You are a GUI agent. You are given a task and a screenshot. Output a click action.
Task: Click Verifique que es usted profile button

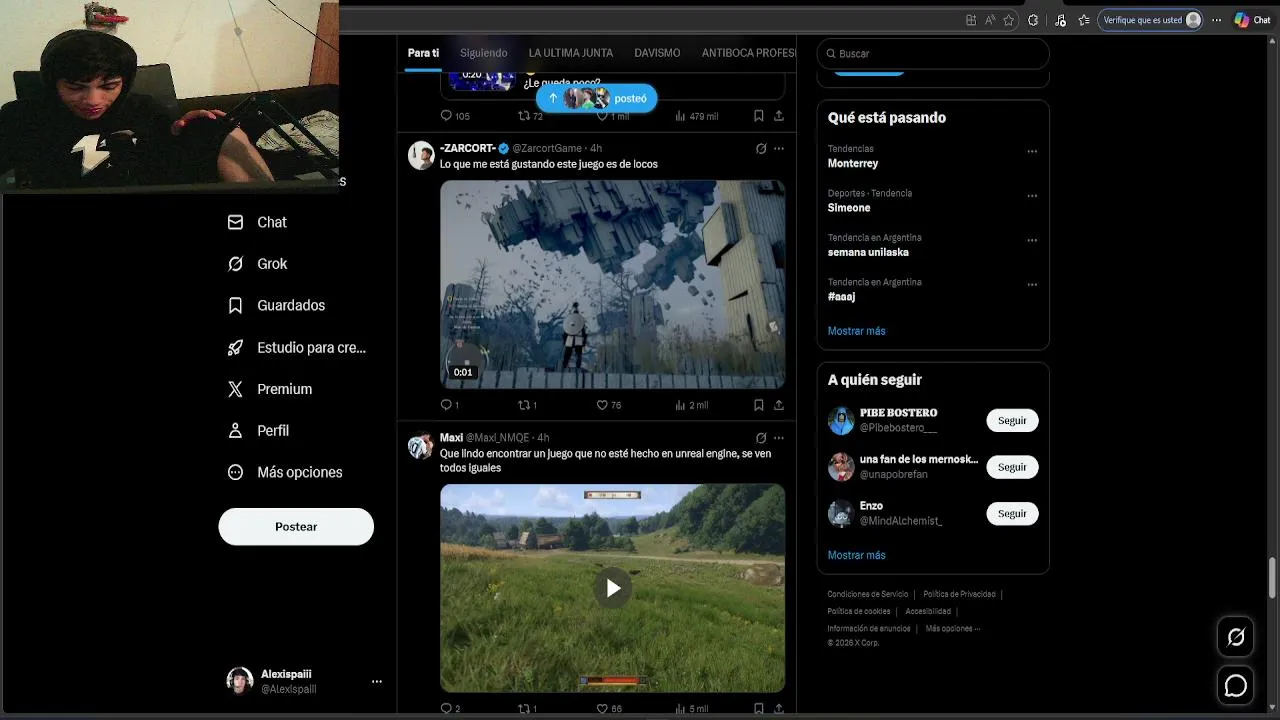[1150, 20]
